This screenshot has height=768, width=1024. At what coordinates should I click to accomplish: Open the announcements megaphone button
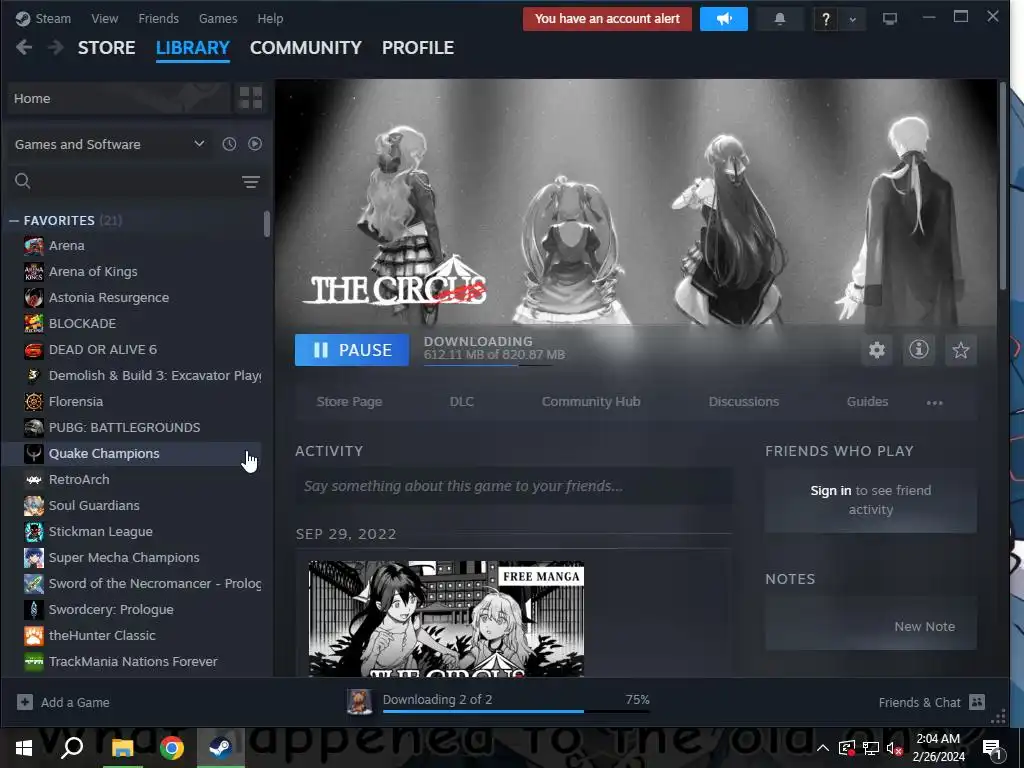(x=724, y=19)
